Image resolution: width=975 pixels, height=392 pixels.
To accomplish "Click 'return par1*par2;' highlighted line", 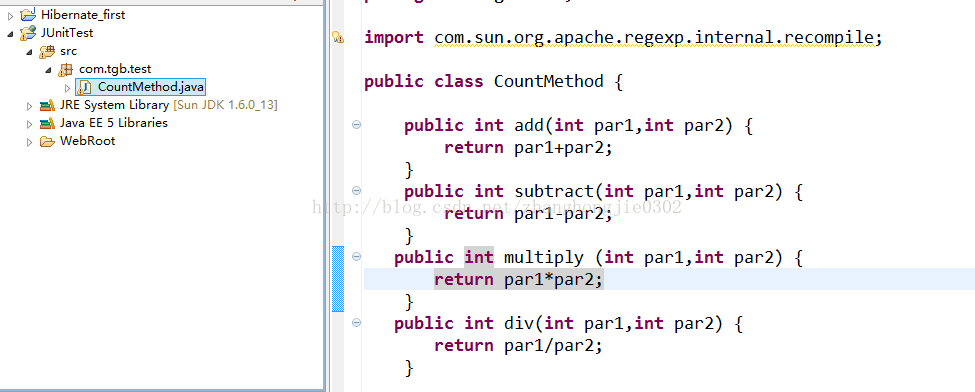I will (x=519, y=279).
